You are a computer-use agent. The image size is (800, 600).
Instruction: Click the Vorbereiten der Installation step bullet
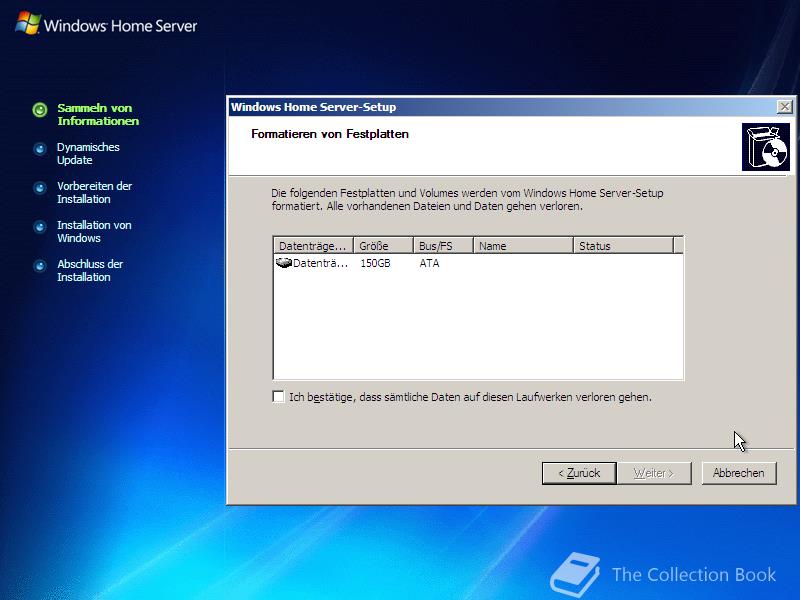40,188
